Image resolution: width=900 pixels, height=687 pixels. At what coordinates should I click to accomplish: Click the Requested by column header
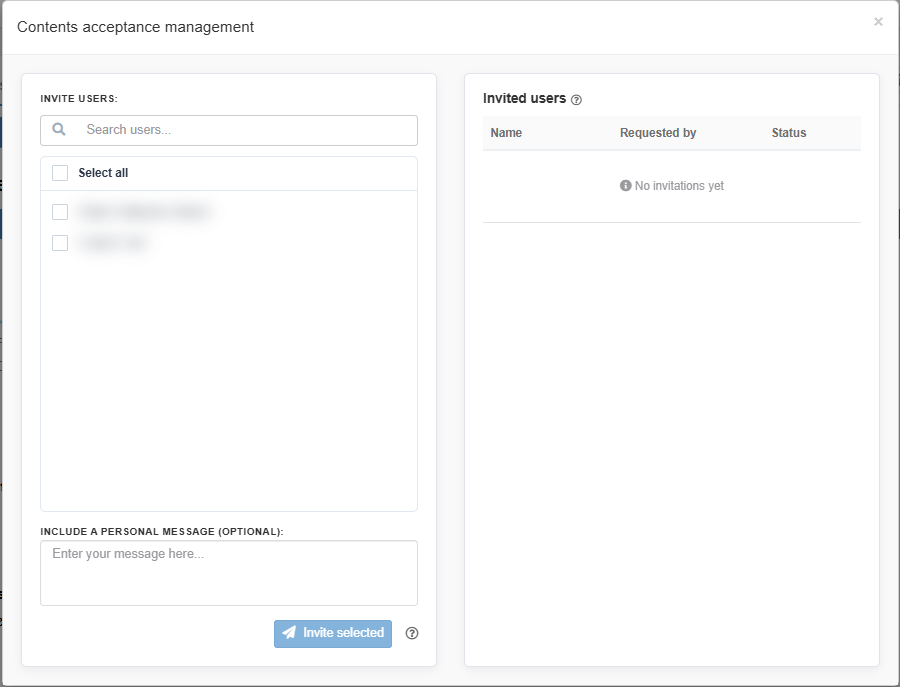coord(658,133)
